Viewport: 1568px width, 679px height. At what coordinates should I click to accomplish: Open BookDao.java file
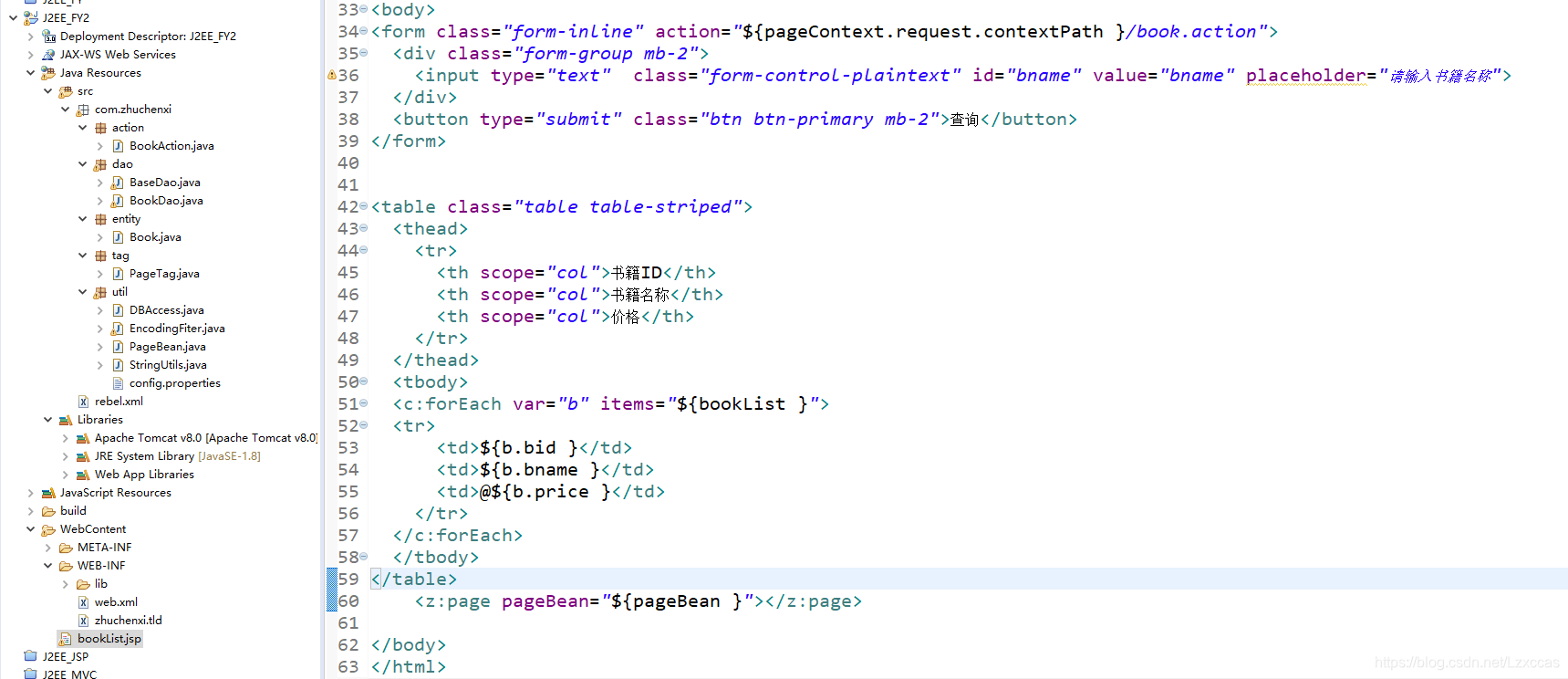coord(166,201)
